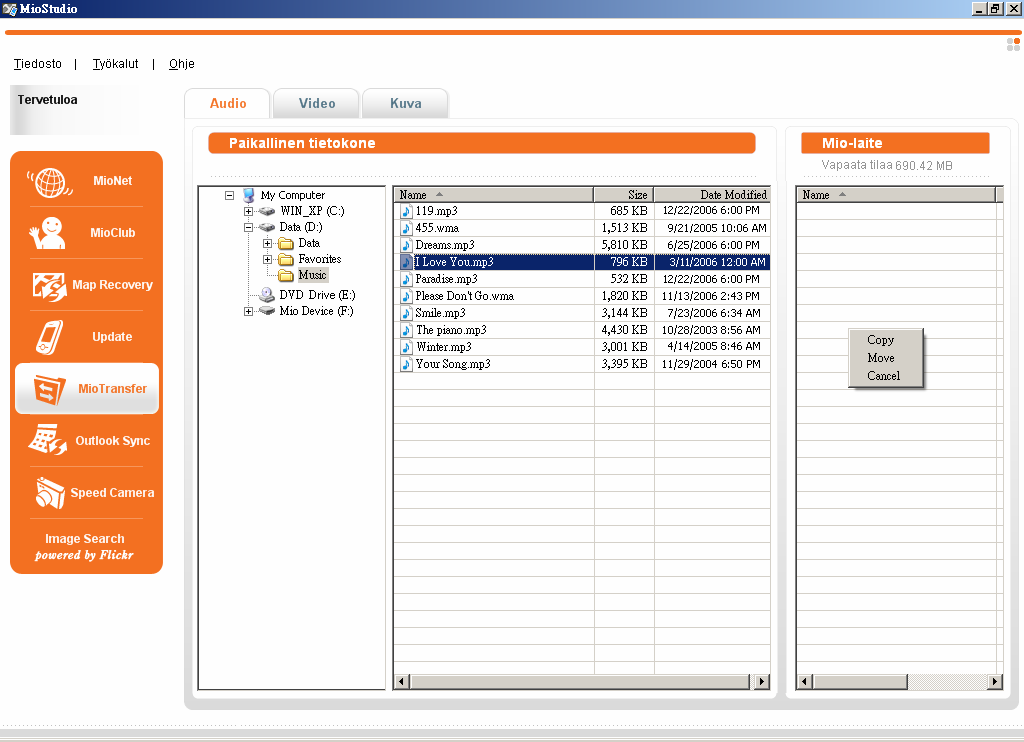
Task: Click the Data (D:) drive icon
Action: click(x=266, y=227)
